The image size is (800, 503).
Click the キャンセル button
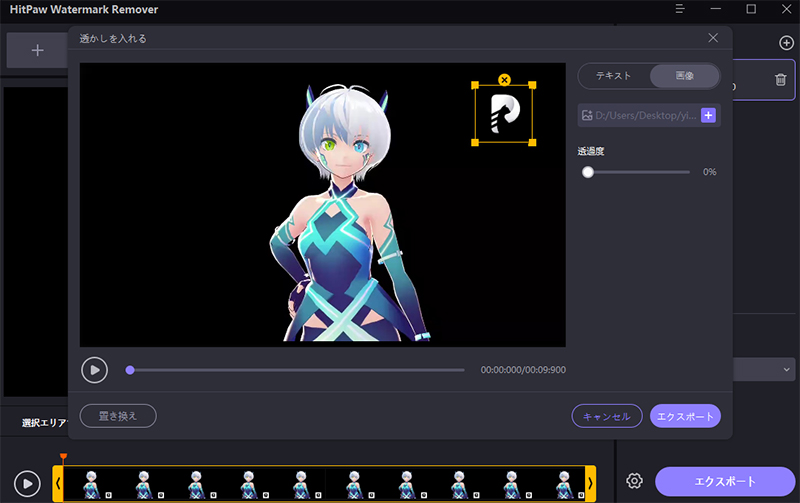607,416
